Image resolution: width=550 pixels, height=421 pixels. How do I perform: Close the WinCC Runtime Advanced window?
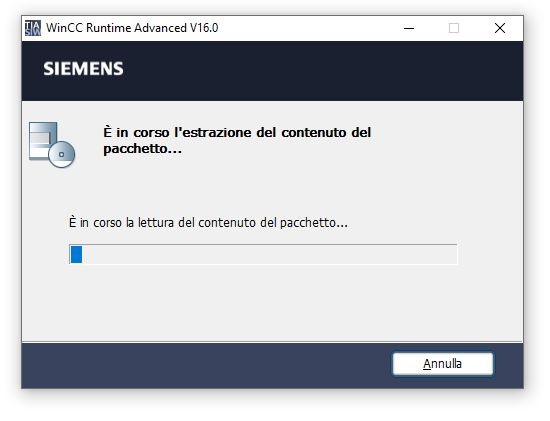[499, 28]
